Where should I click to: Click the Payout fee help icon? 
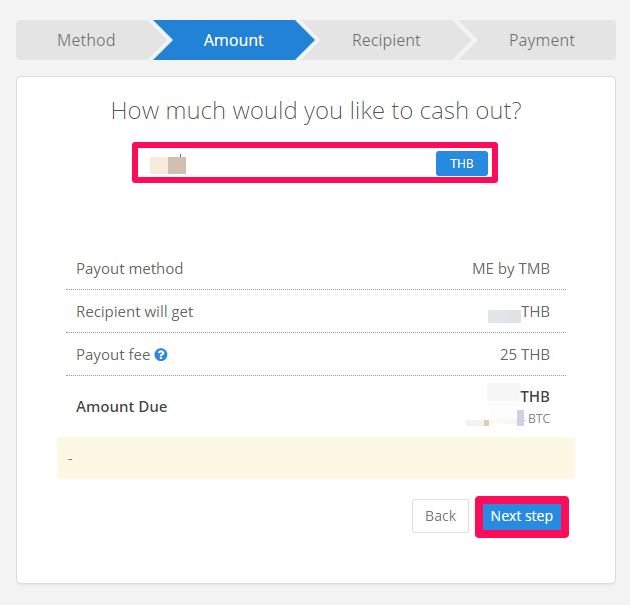pos(161,355)
